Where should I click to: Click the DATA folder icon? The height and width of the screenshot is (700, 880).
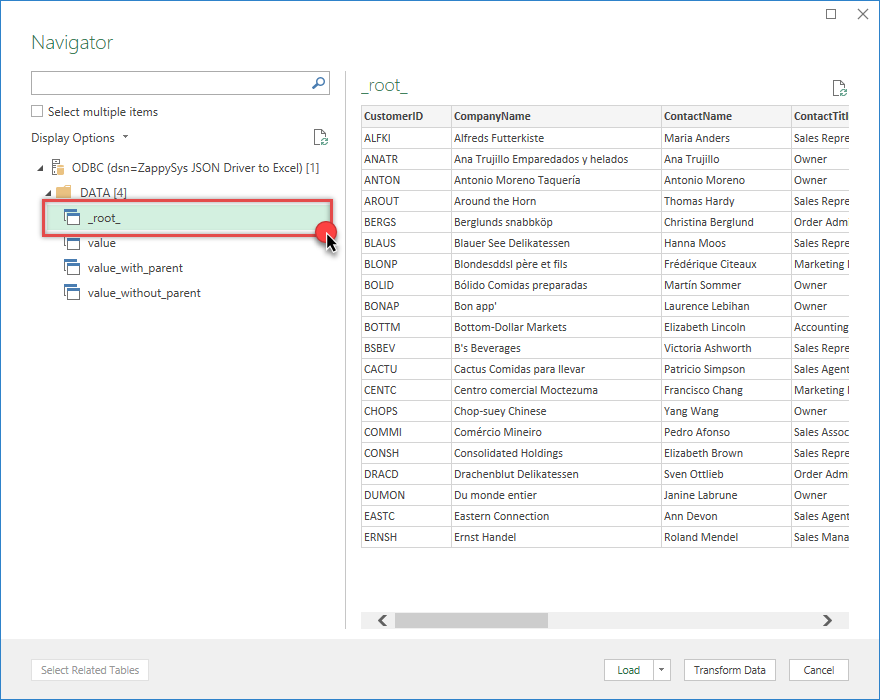click(x=63, y=192)
